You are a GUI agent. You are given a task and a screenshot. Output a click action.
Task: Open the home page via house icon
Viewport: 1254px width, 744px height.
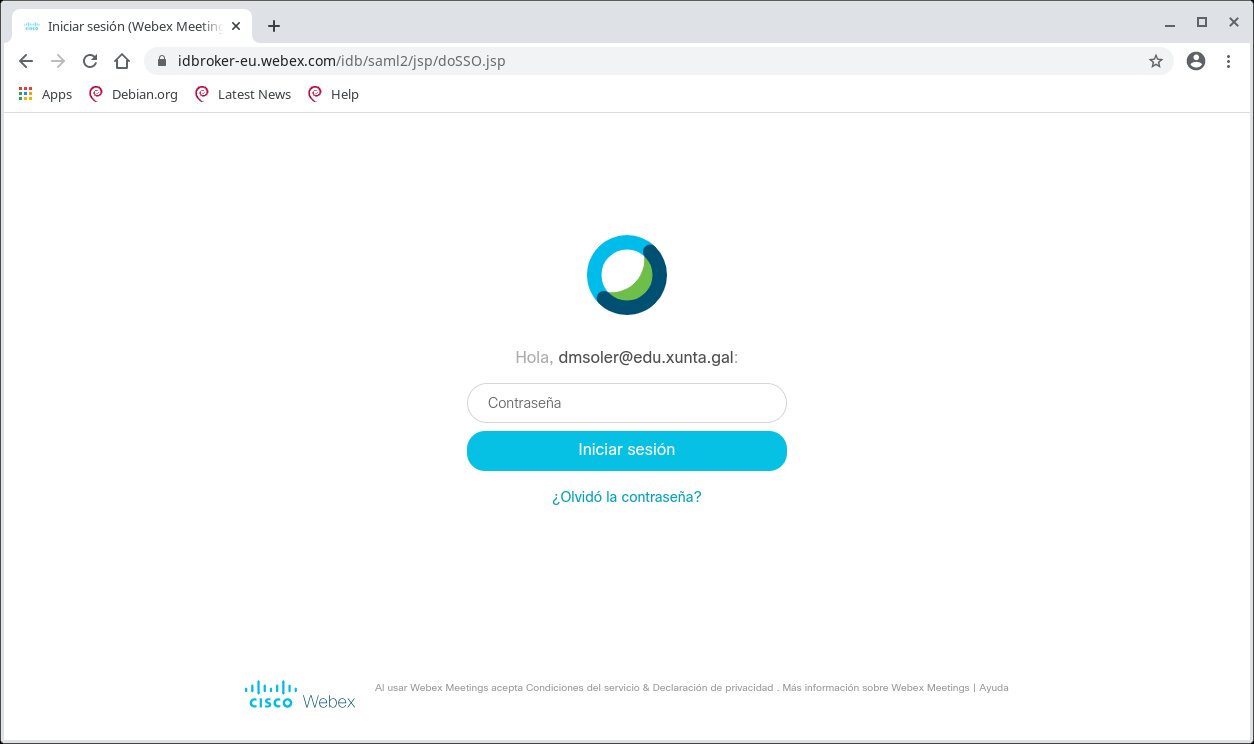(x=121, y=61)
